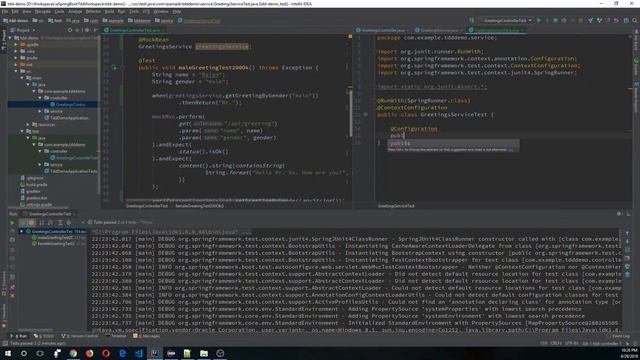Open the Edit menu
Viewport: 640px width, 360px height.
tap(15, 11)
